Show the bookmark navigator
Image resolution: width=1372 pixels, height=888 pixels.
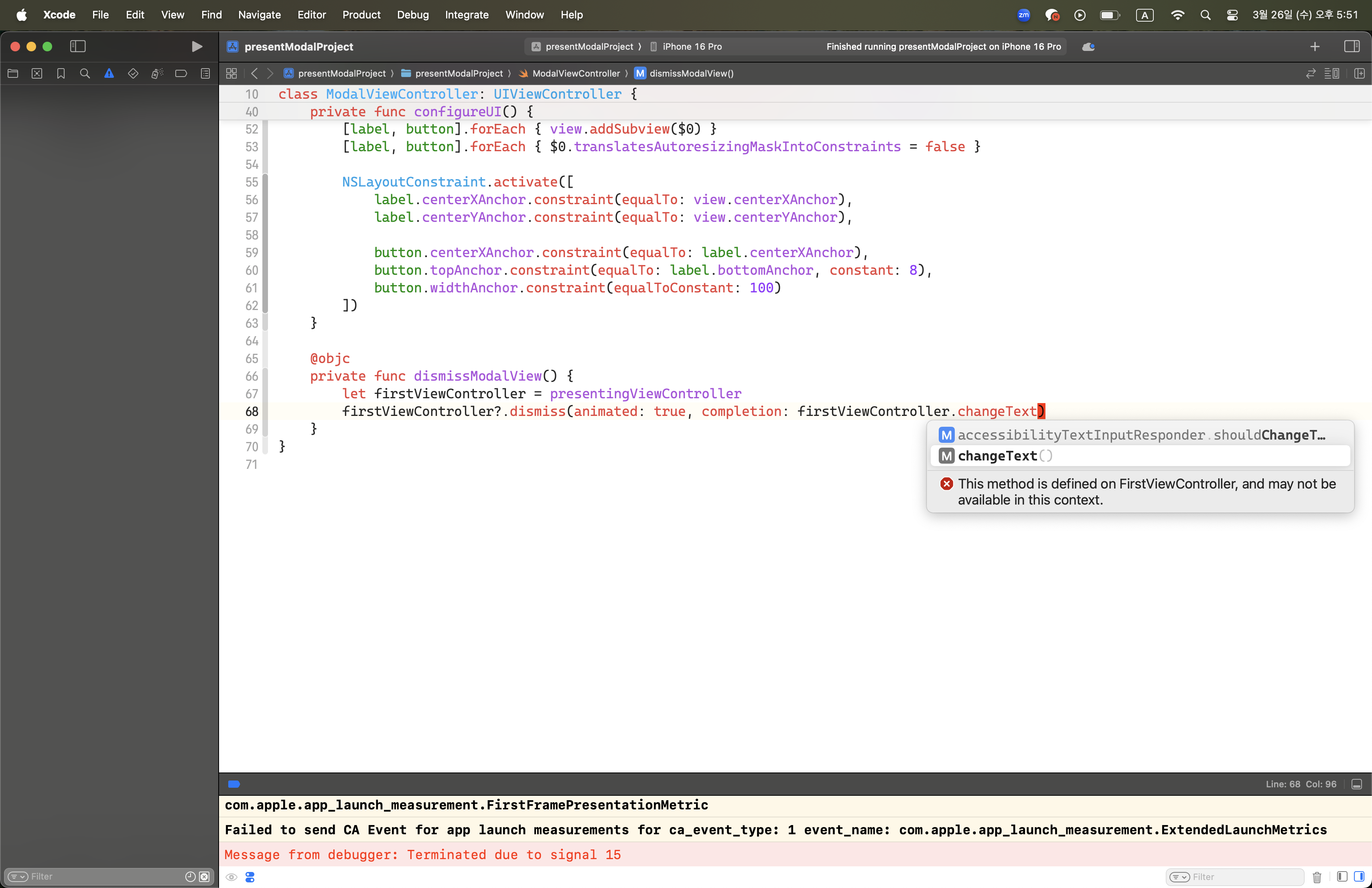[x=61, y=73]
